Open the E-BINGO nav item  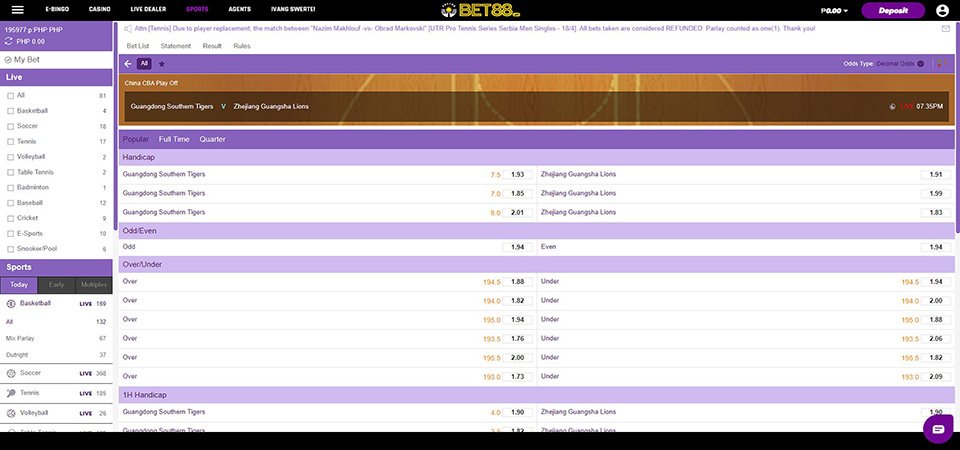tap(57, 10)
